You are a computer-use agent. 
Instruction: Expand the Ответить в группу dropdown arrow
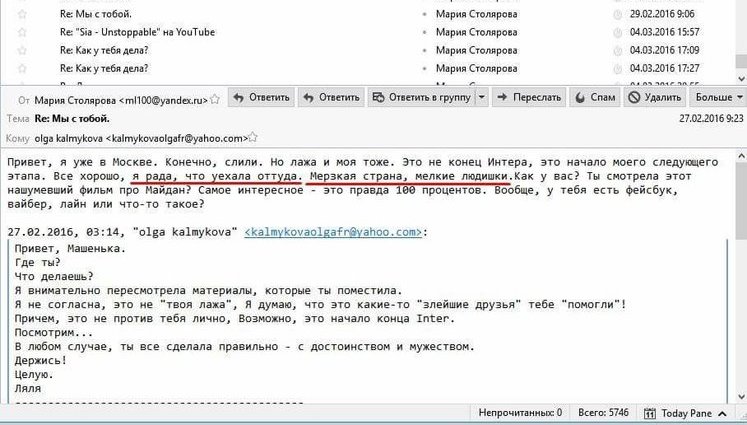(482, 98)
